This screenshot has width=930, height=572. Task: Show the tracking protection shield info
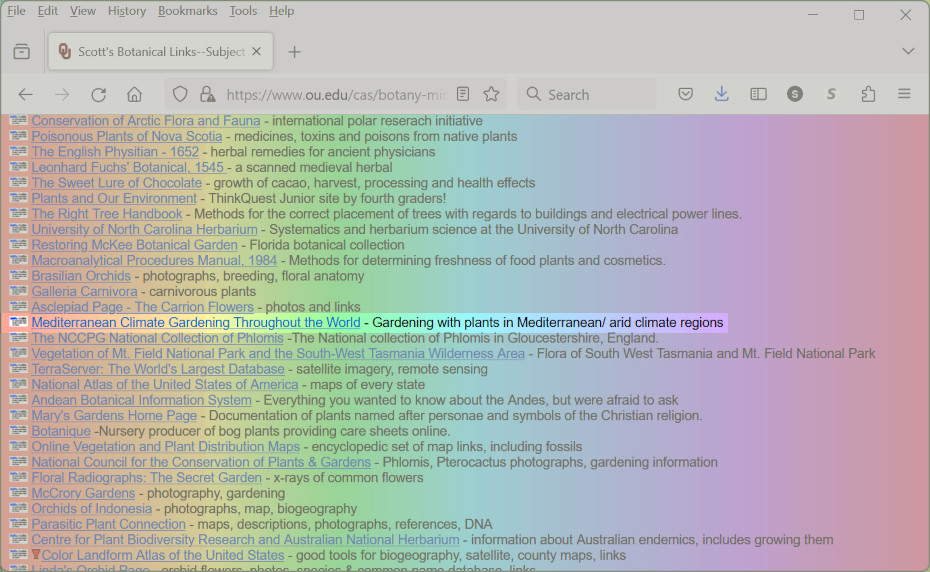point(180,94)
